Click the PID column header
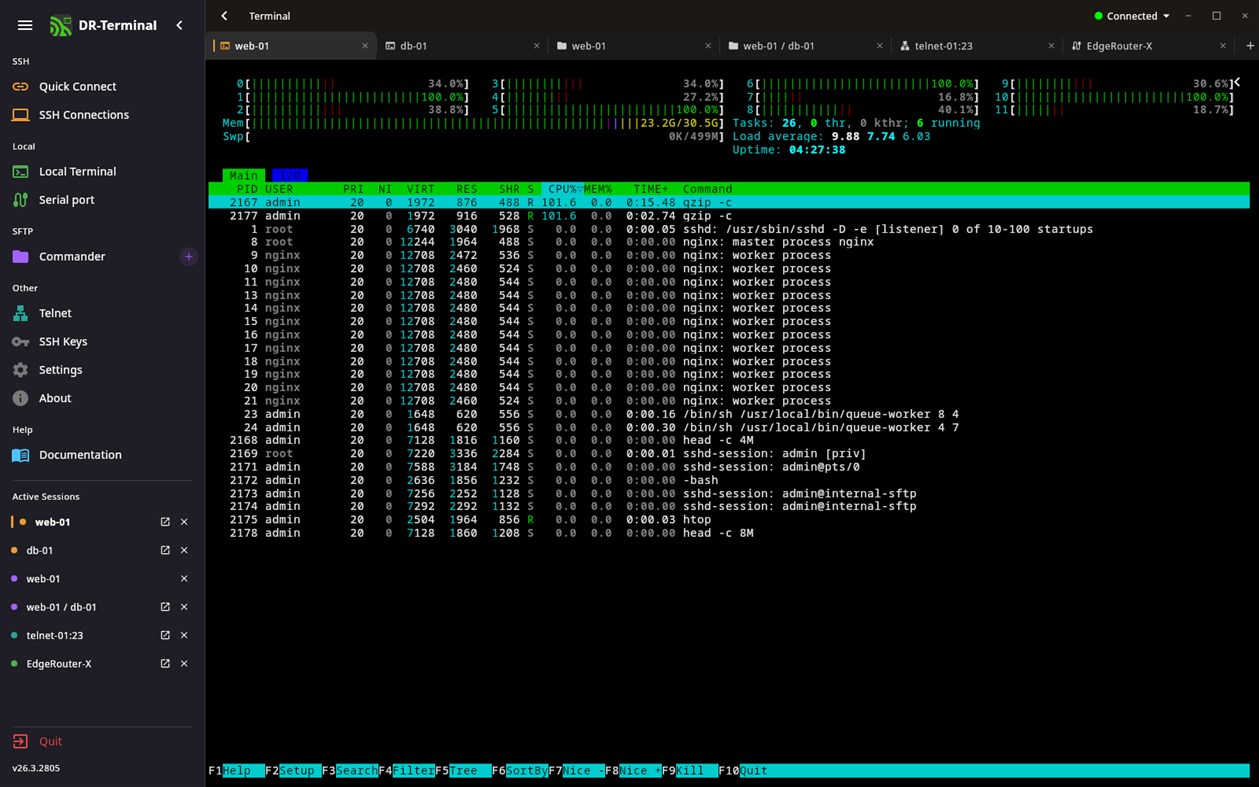This screenshot has height=787, width=1259. click(x=247, y=189)
